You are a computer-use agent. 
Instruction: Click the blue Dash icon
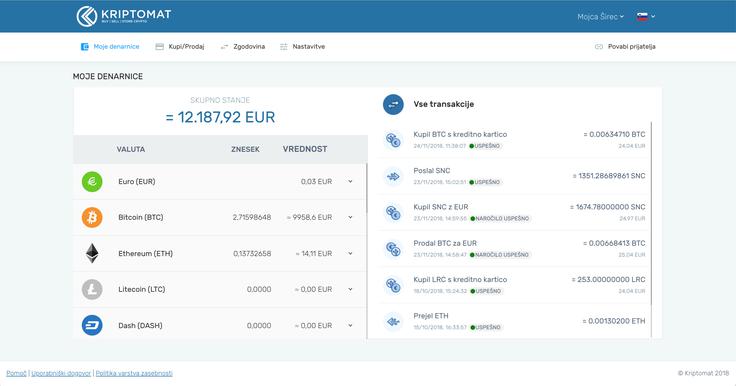point(92,325)
